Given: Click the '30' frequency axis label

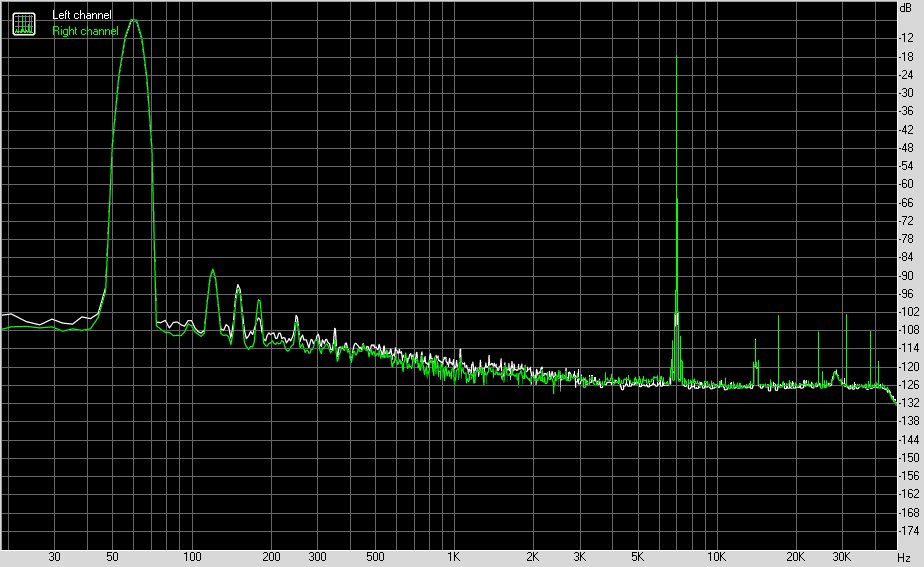Looking at the screenshot, I should click(54, 557).
